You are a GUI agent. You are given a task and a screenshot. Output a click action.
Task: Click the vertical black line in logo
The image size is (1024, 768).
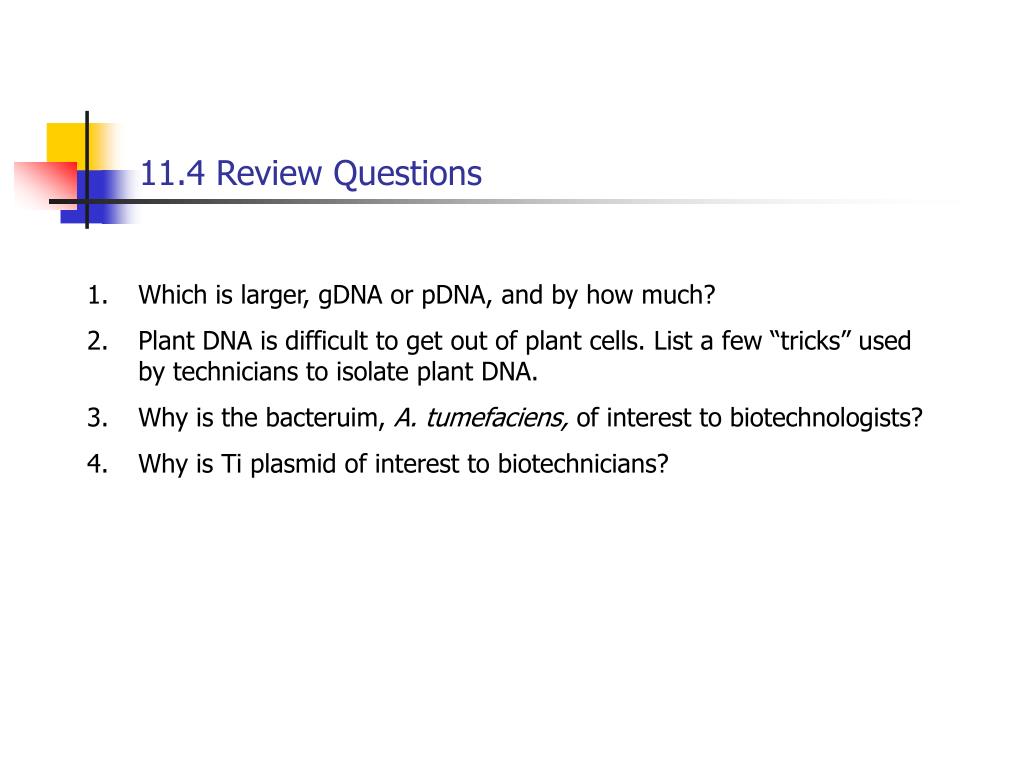87,170
